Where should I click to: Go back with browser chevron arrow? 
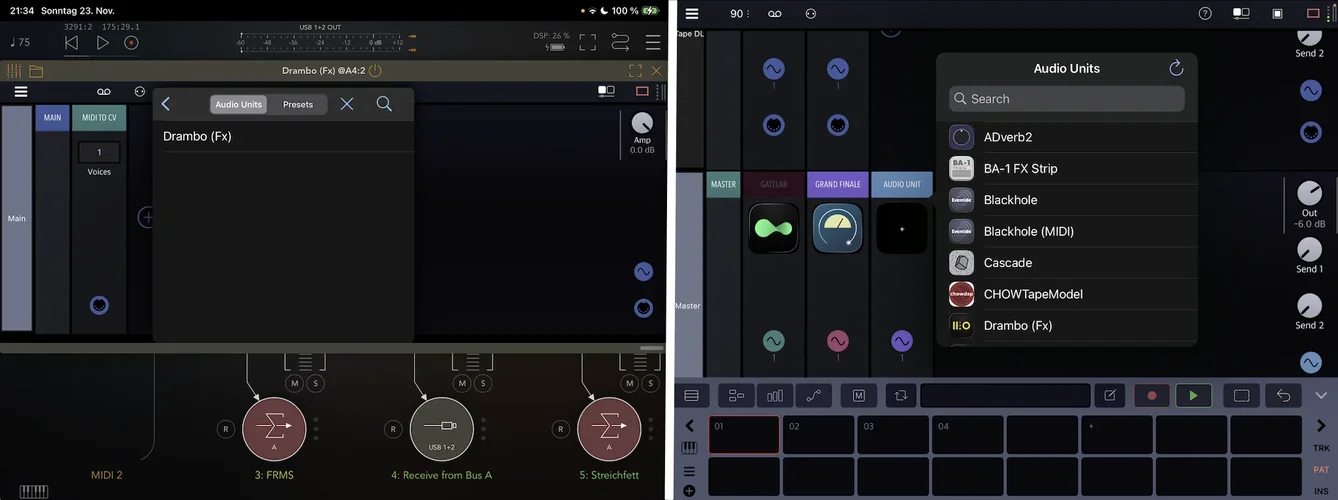(x=166, y=104)
